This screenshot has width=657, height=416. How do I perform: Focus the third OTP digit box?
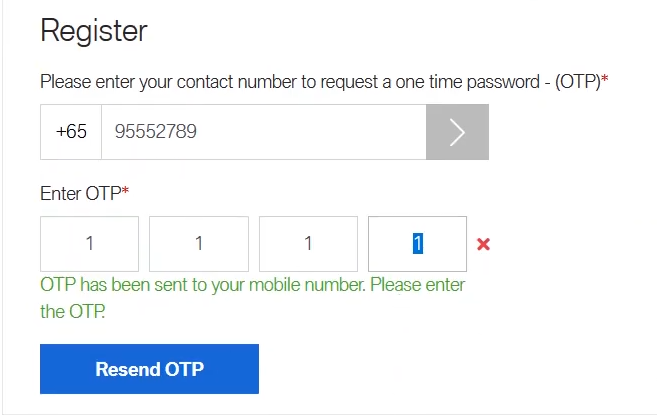pyautogui.click(x=308, y=244)
